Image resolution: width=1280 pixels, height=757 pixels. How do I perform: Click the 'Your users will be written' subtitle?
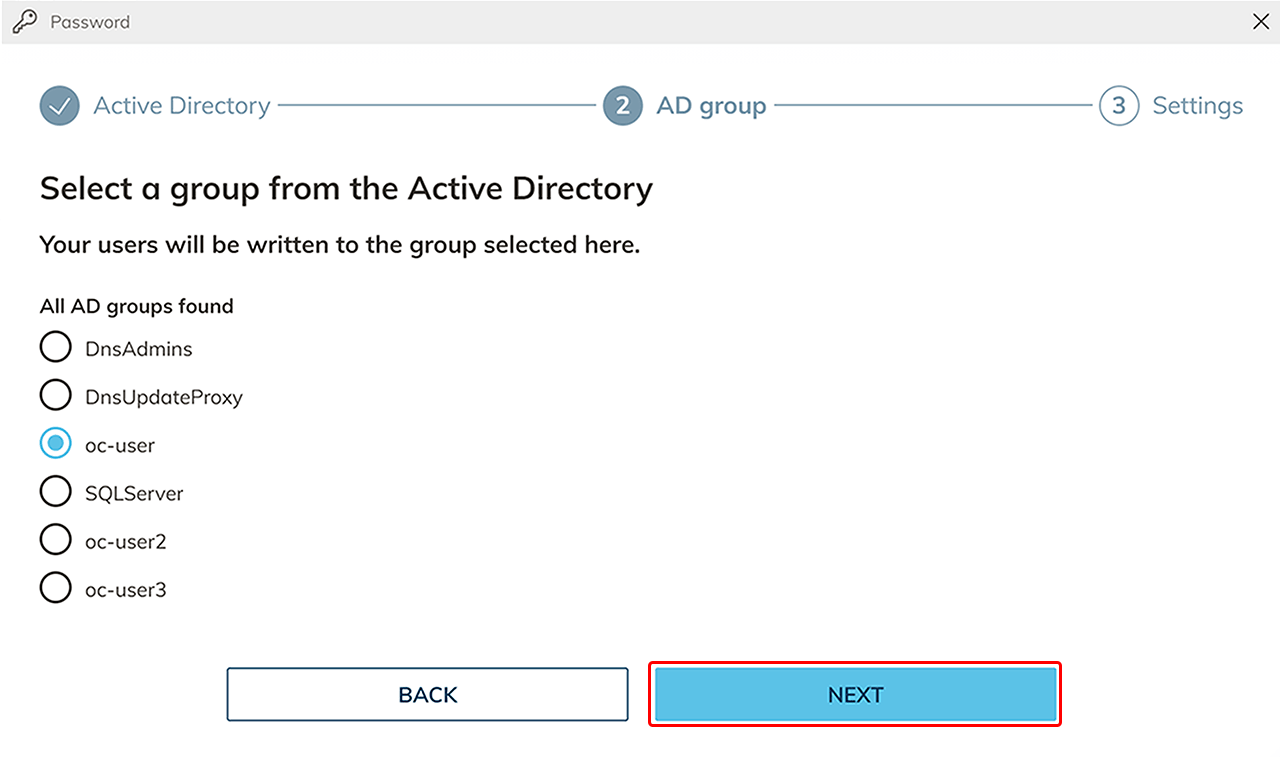(339, 245)
